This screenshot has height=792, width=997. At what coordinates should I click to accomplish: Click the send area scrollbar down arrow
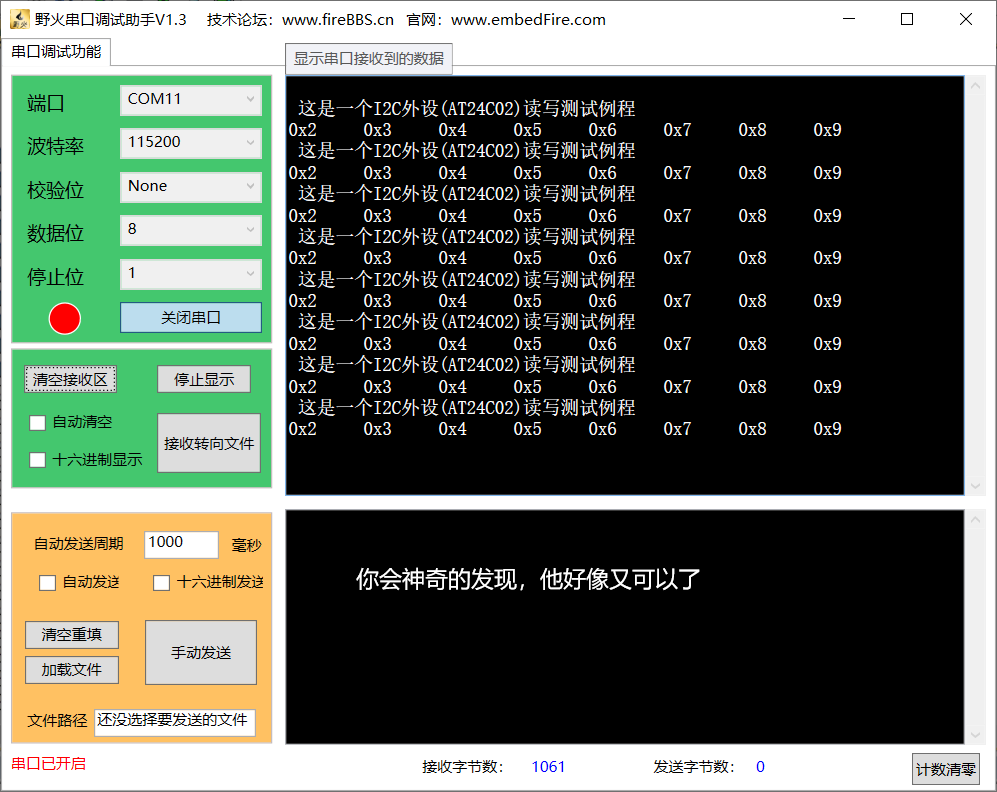pyautogui.click(x=975, y=735)
